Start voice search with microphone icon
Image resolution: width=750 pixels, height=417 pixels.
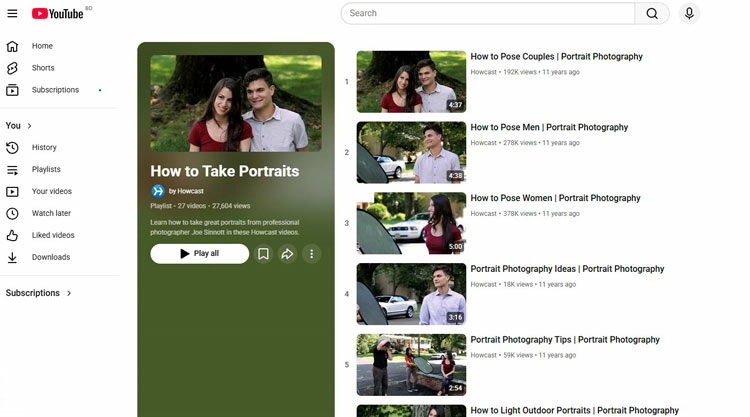[689, 13]
